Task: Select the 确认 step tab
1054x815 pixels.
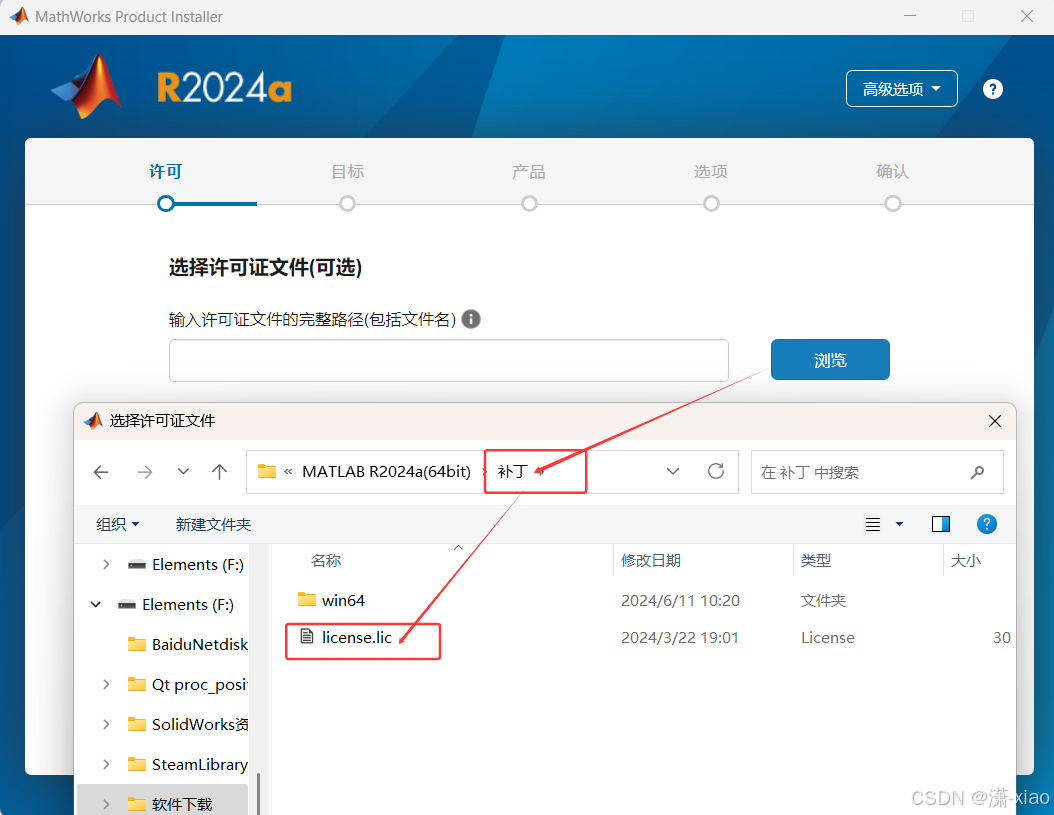Action: point(893,171)
